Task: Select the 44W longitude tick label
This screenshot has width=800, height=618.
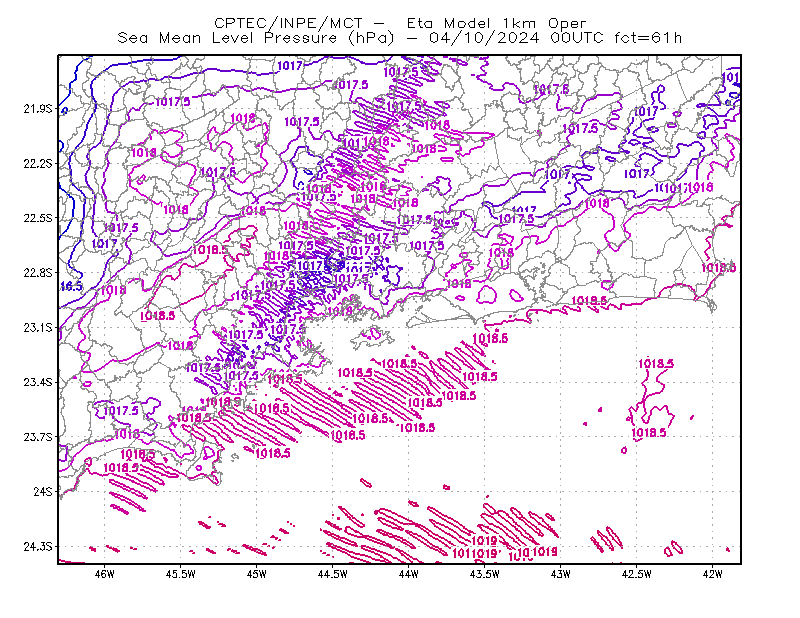Action: coord(408,574)
